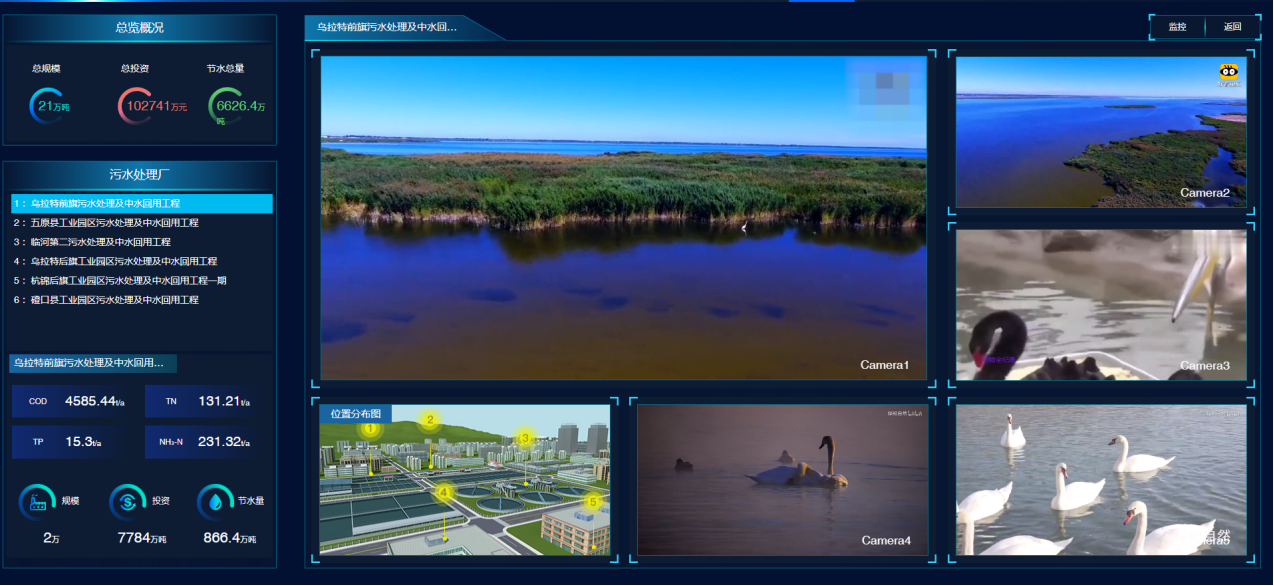Screen dimensions: 1274x586
Task: Open the Camera2 video feed
Action: coord(1101,132)
